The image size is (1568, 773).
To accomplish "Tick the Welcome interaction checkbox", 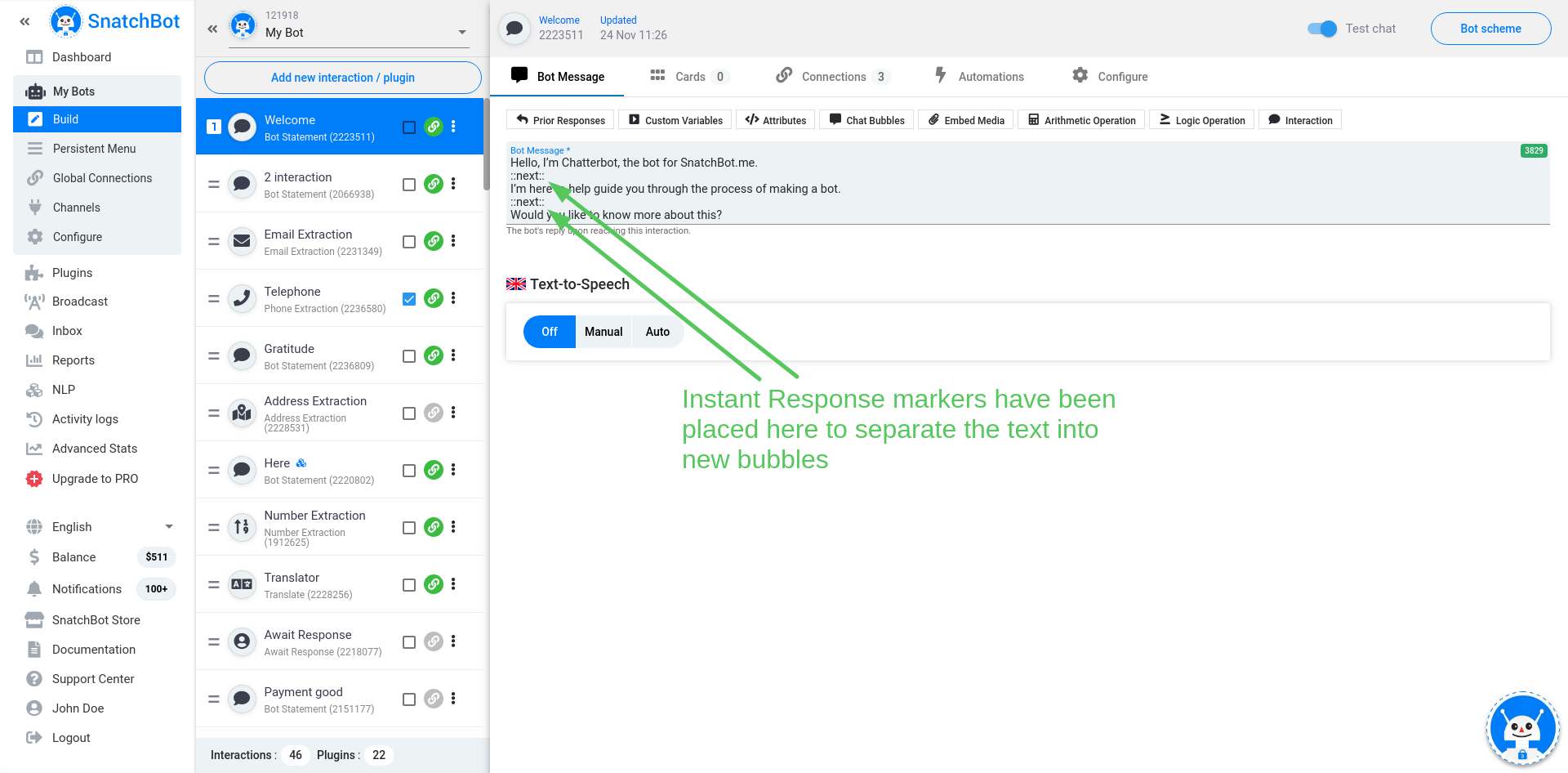I will (x=409, y=127).
